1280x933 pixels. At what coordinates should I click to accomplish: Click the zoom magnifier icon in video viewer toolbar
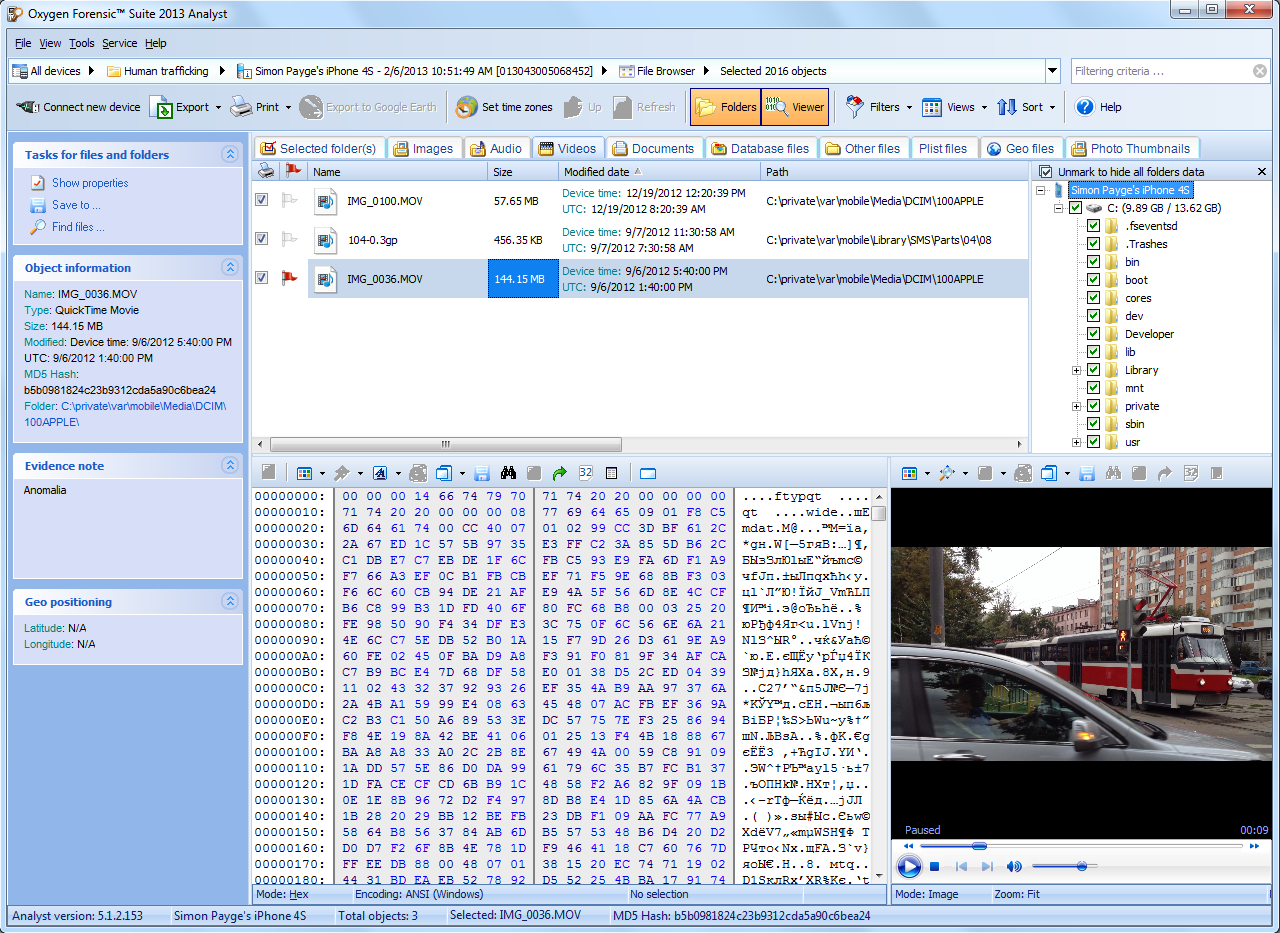[x=946, y=473]
